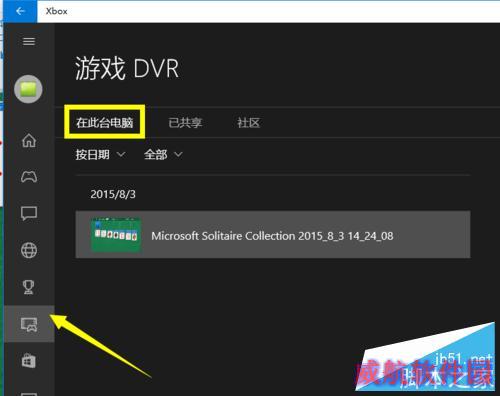The image size is (500, 396).
Task: Select Microsoft Solitaire Collection 2015_8_3 recording title
Action: click(272, 236)
